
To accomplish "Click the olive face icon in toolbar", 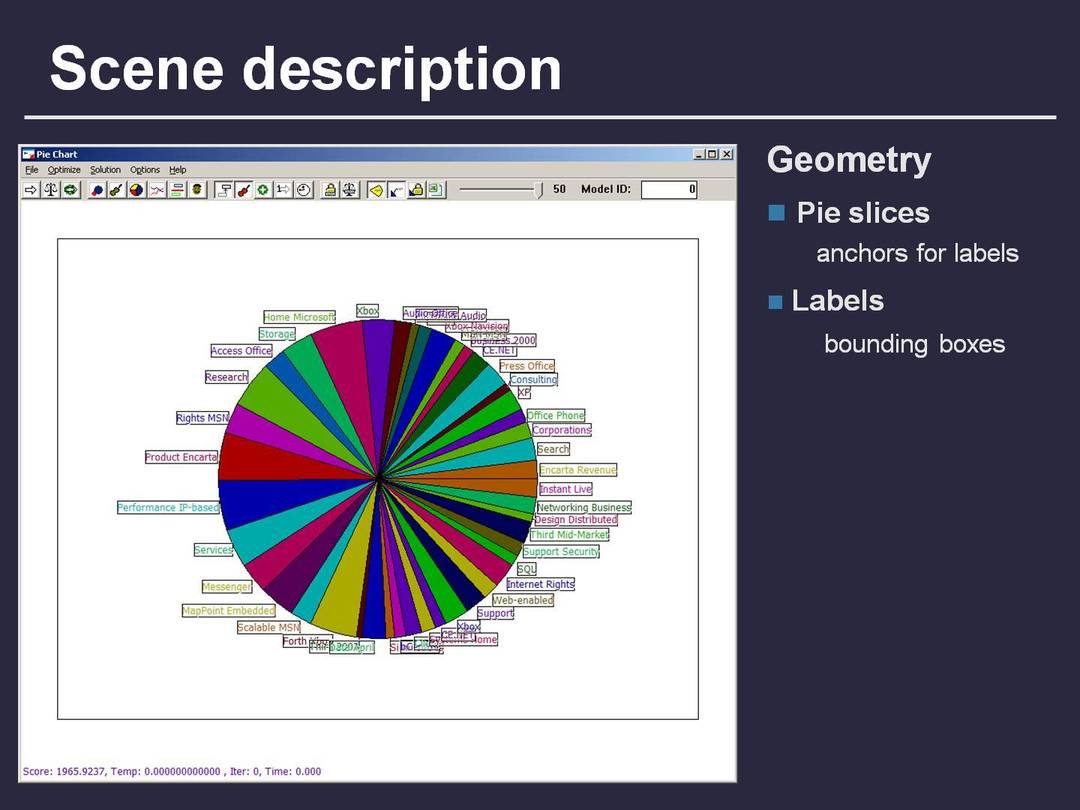I will pyautogui.click(x=196, y=189).
